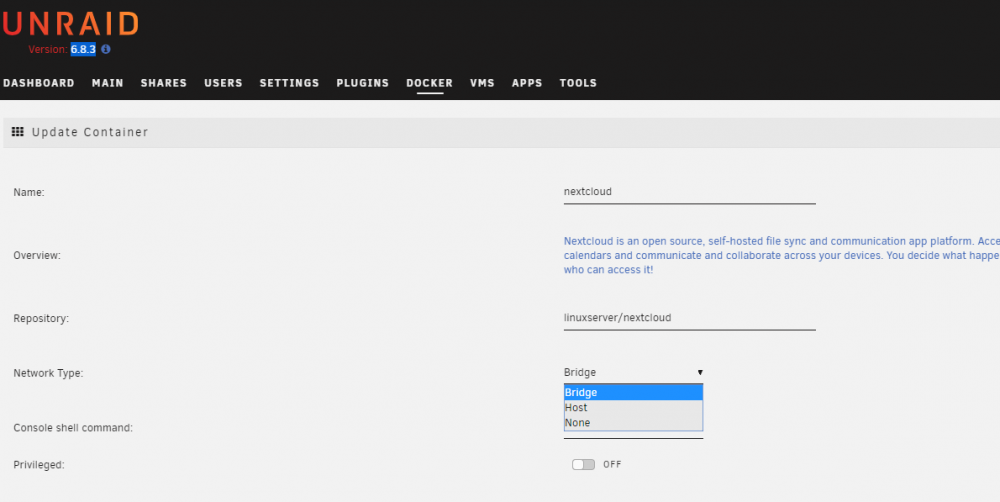Click the version number 6.8.3
1000x502 pixels.
(83, 49)
